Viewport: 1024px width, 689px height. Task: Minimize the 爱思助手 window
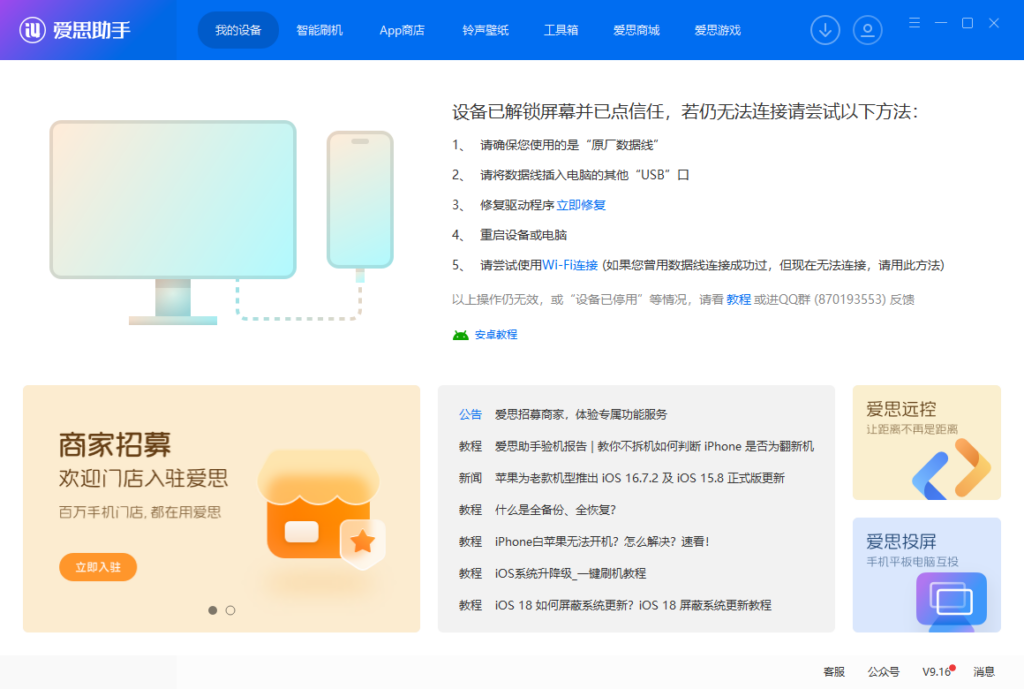coord(941,23)
